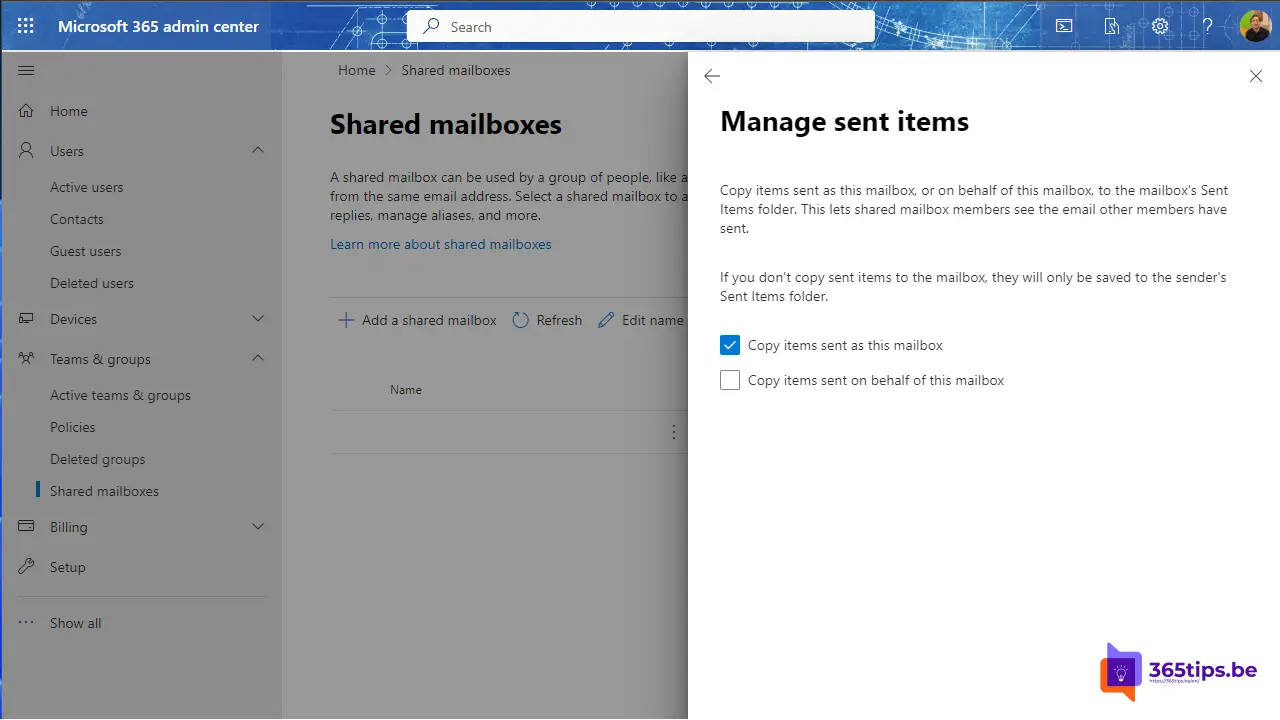
Task: Expand the Billing section
Action: click(257, 527)
